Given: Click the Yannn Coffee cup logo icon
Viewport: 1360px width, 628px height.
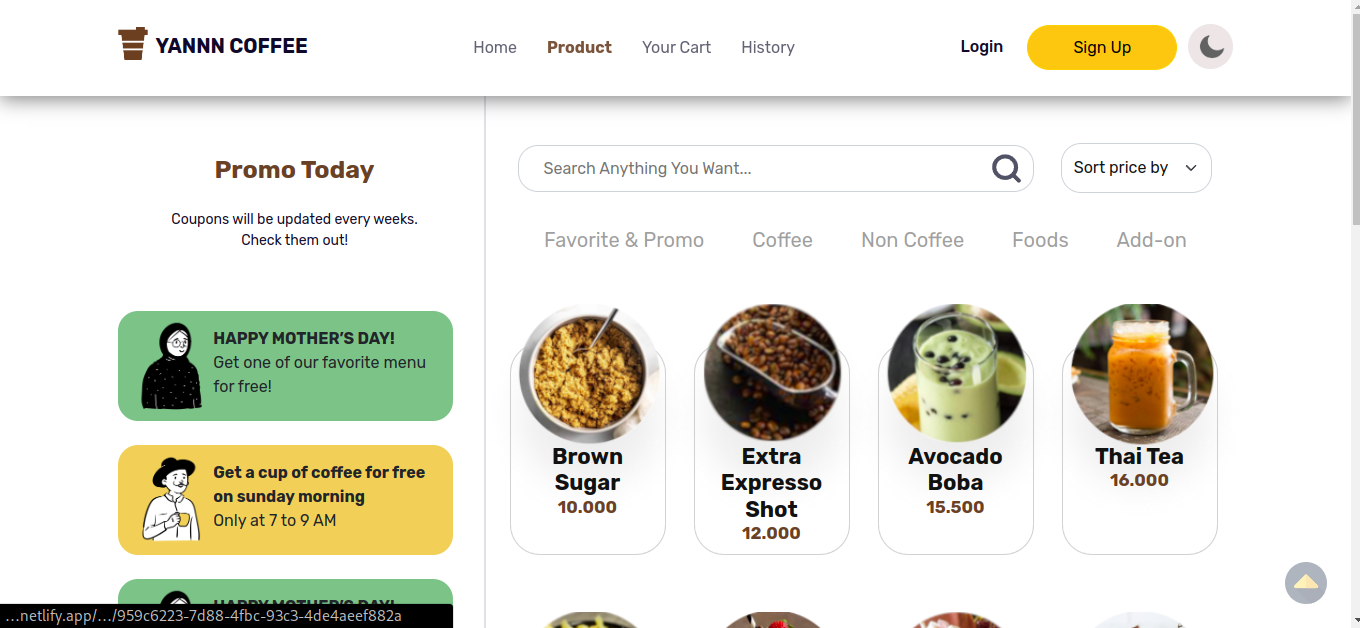Looking at the screenshot, I should (x=131, y=44).
